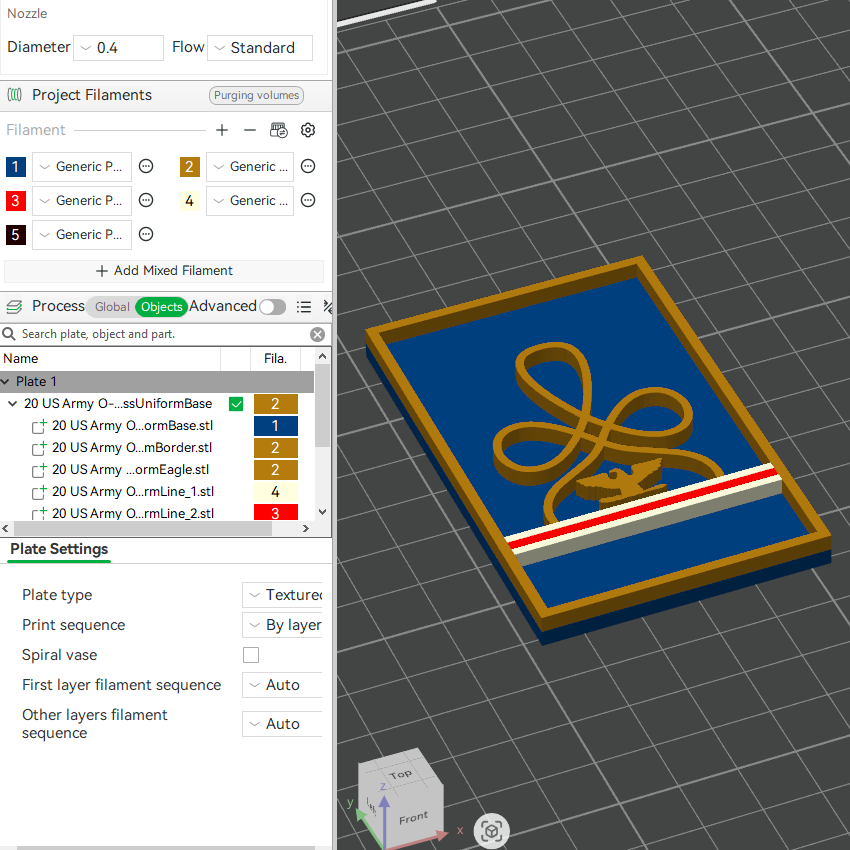Open options for filament 2

(x=308, y=166)
